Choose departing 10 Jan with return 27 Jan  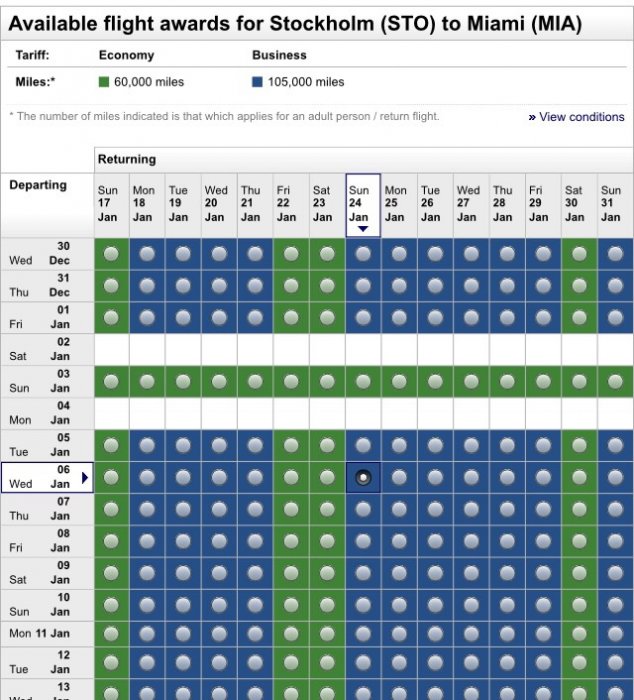point(471,606)
